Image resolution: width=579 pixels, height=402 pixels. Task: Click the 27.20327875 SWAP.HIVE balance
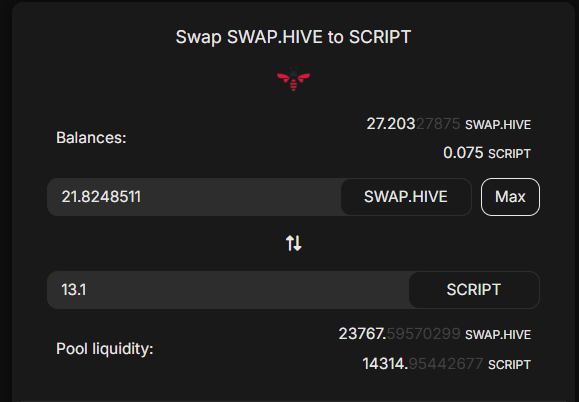click(x=413, y=124)
